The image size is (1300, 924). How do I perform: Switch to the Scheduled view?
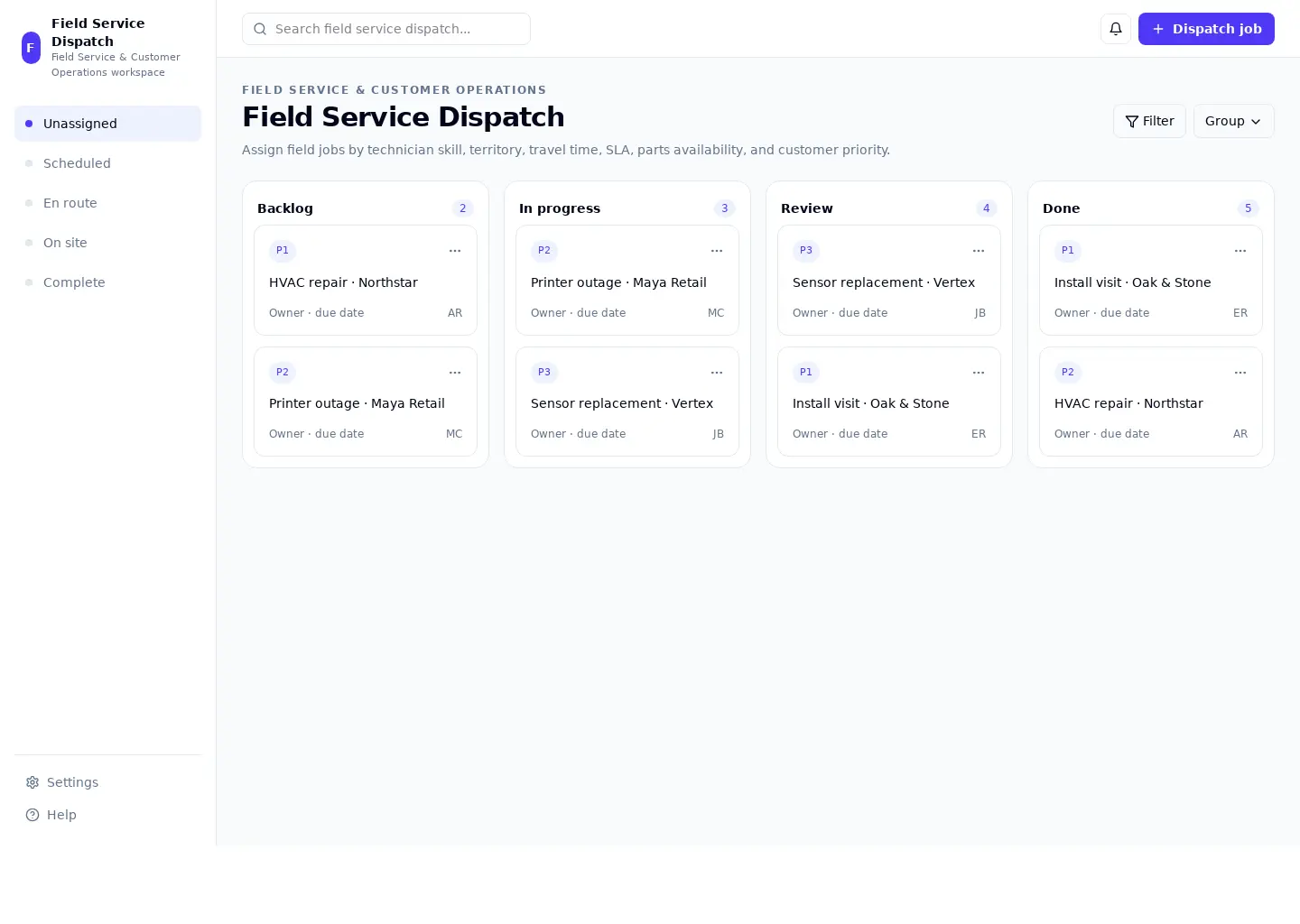point(107,163)
